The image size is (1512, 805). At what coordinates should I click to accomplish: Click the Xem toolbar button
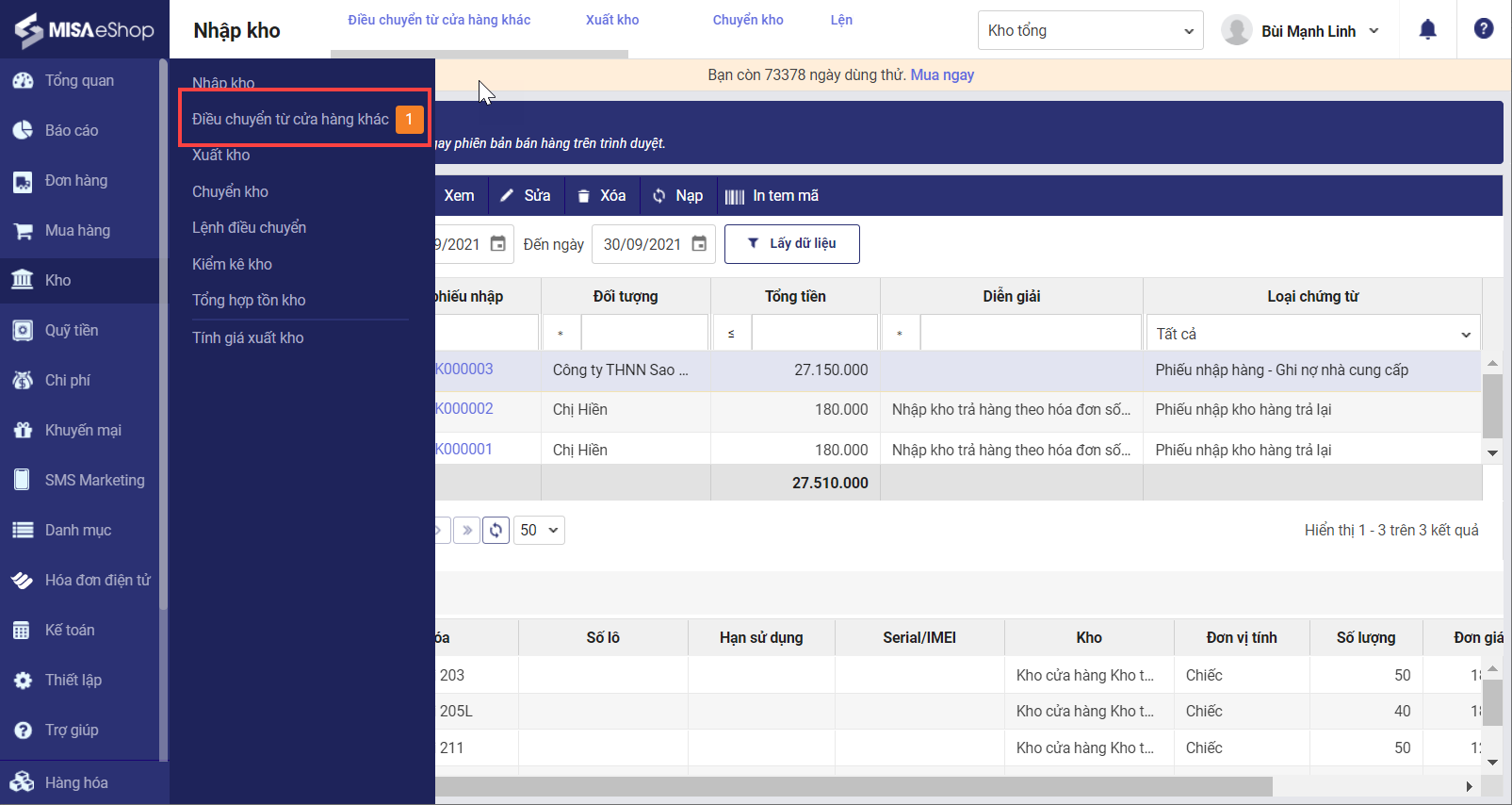click(x=460, y=196)
